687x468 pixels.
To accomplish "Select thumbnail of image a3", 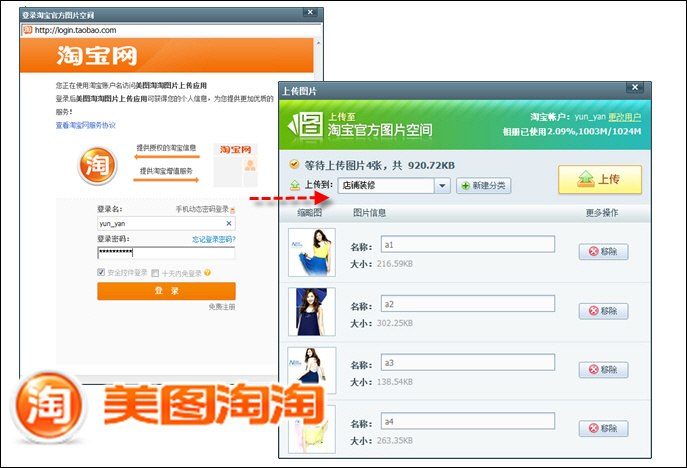I will (312, 370).
